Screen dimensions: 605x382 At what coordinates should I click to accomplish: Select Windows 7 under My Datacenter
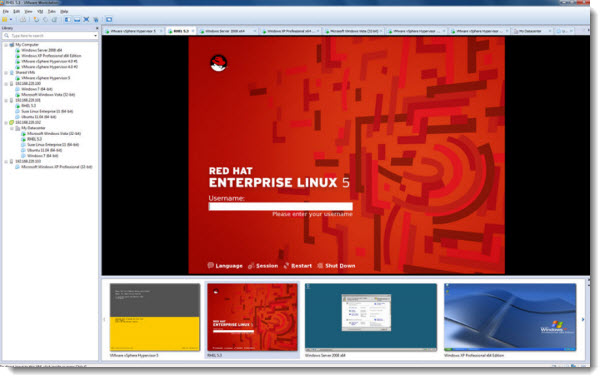[43, 156]
